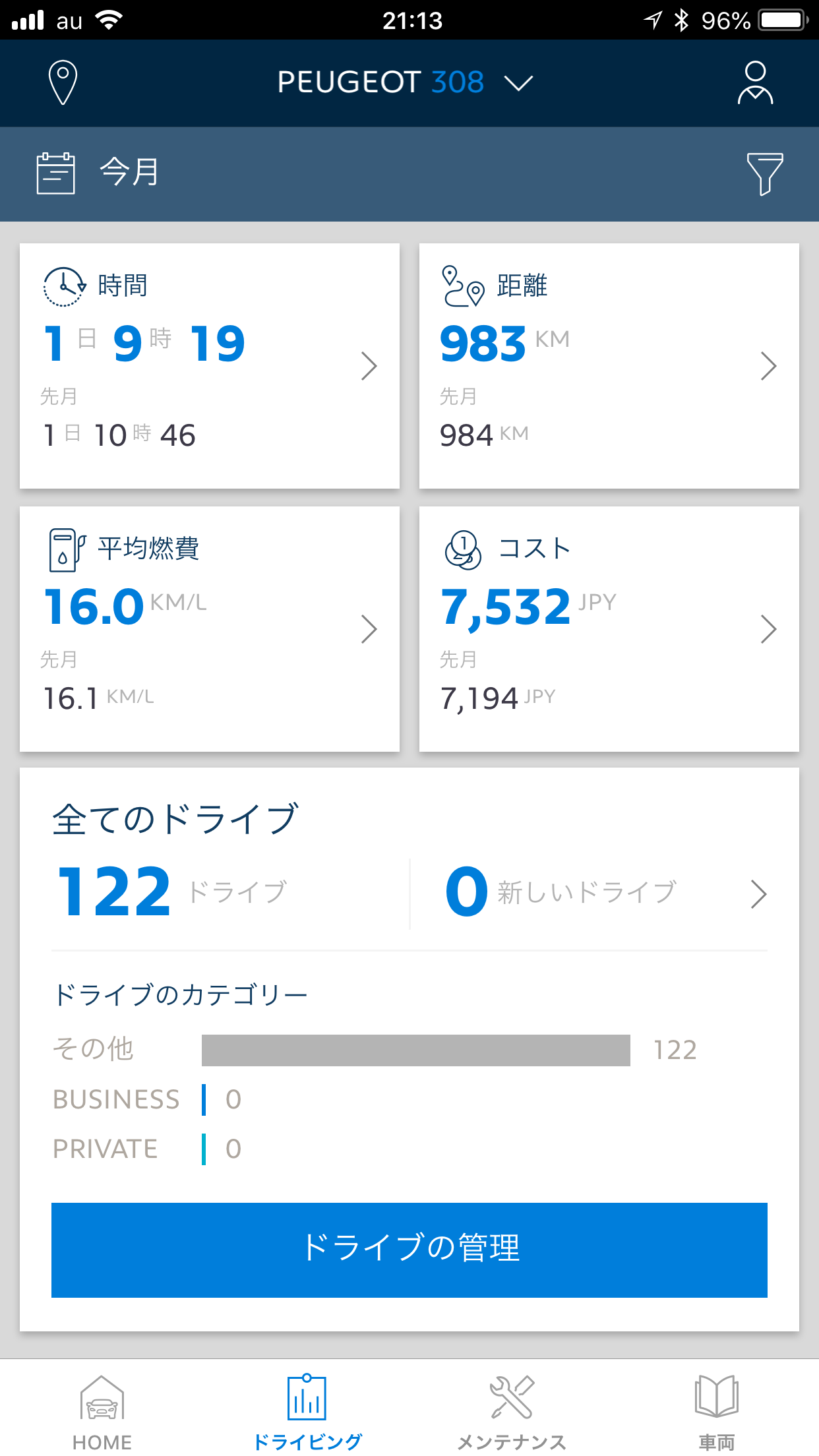Image resolution: width=819 pixels, height=1456 pixels.
Task: Select the その他 category gray bar
Action: tap(415, 1050)
